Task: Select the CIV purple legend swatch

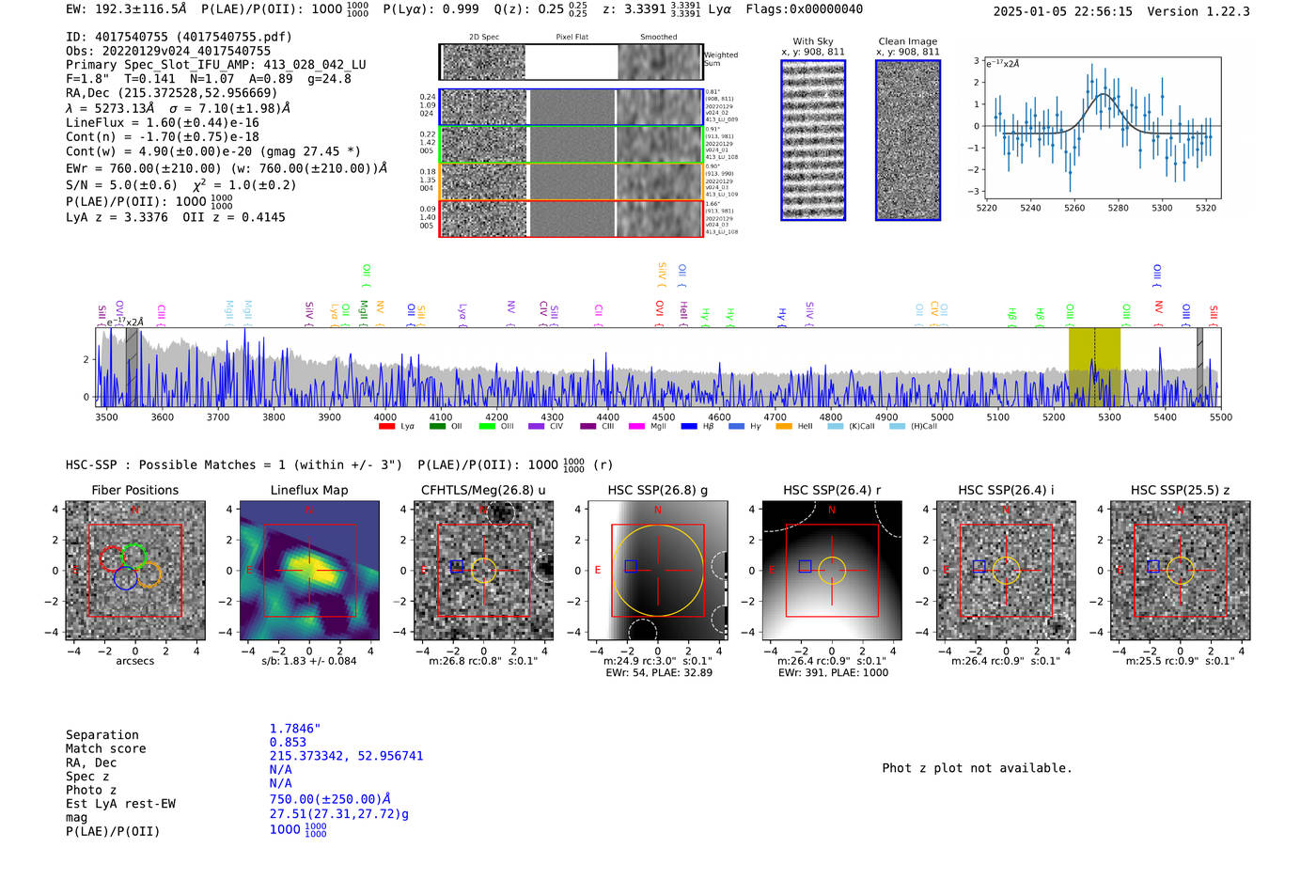Action: (537, 426)
